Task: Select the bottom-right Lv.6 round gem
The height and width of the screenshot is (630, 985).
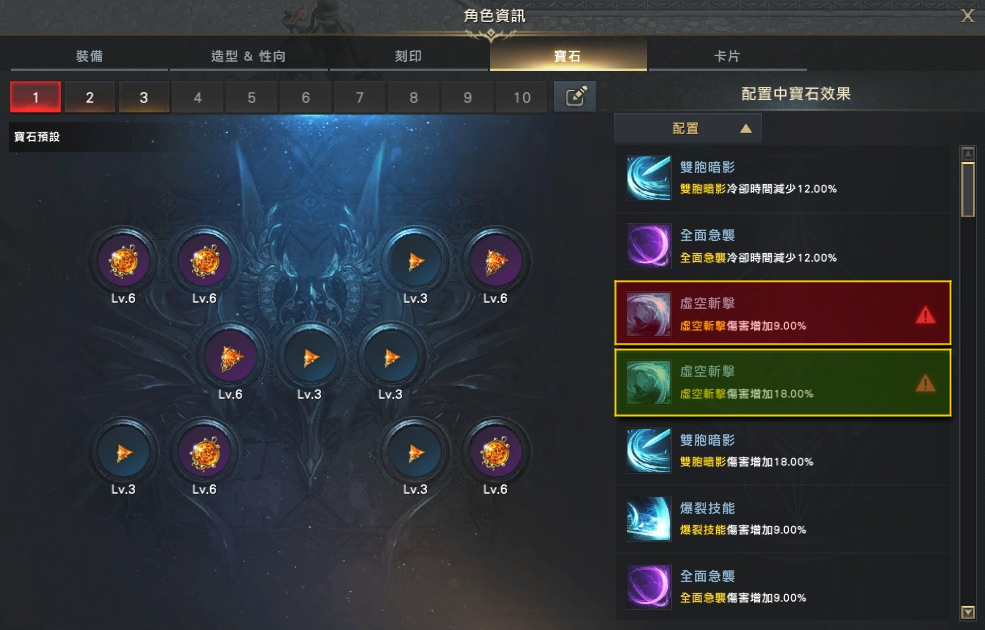Action: coord(495,452)
